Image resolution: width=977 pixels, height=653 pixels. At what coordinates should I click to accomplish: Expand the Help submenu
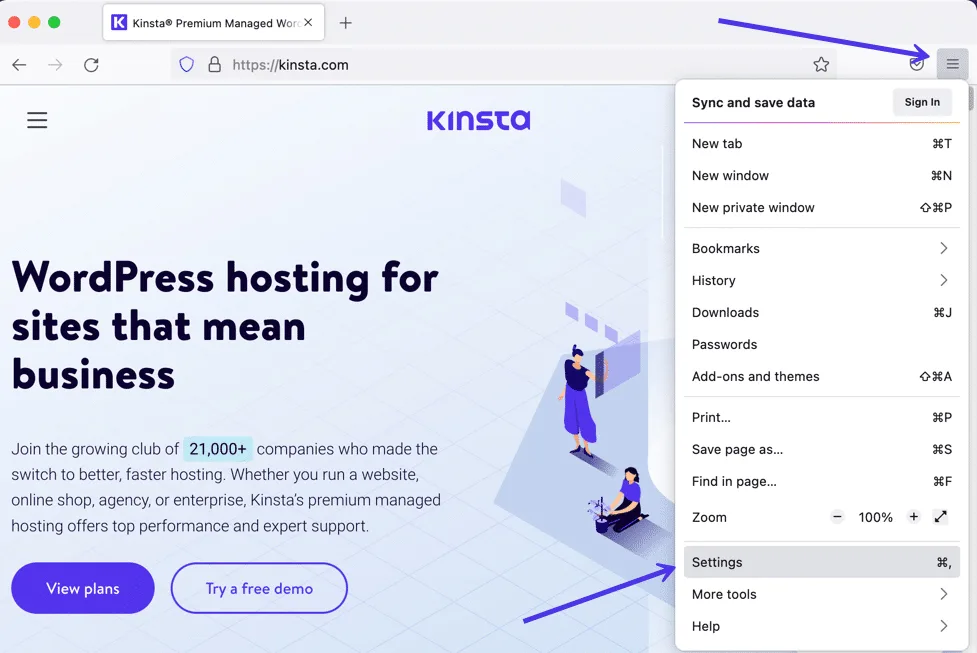821,626
